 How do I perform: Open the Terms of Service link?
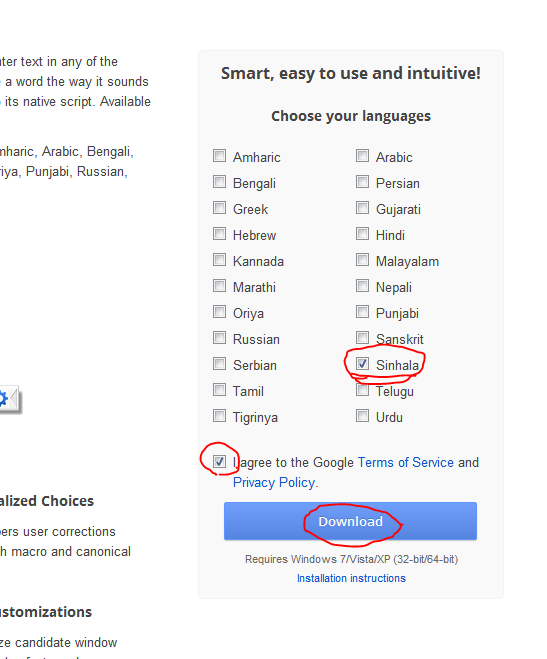point(406,462)
